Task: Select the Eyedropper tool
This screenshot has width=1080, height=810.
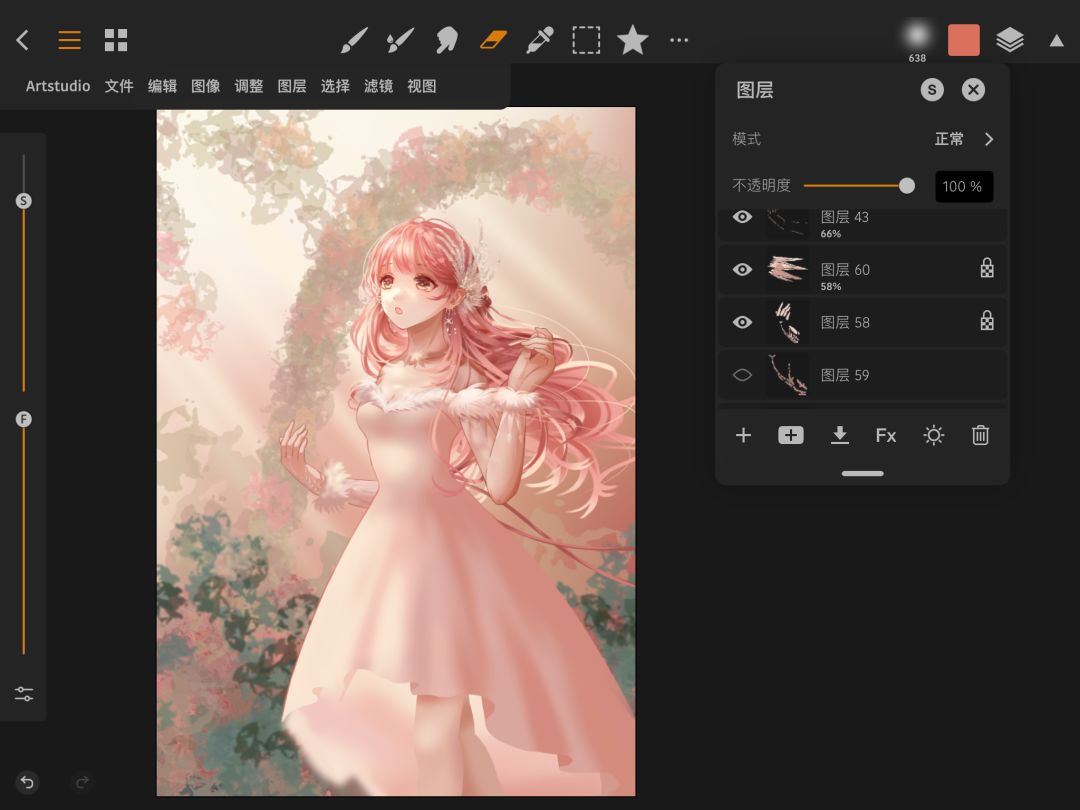Action: pos(540,40)
